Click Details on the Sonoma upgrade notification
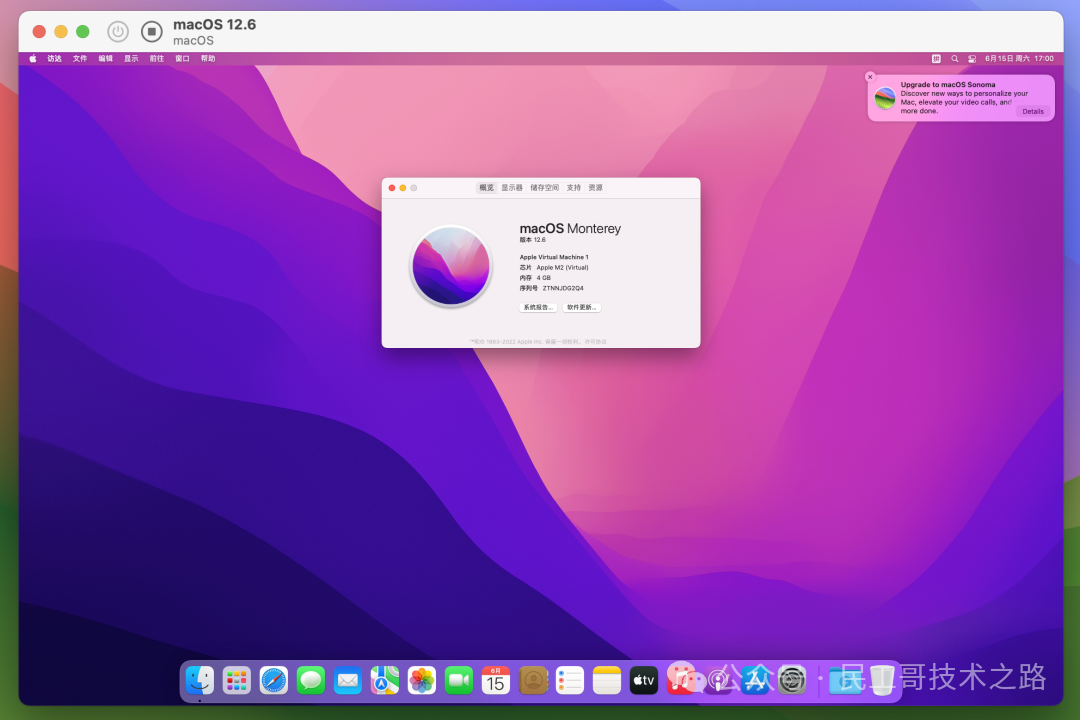Image resolution: width=1080 pixels, height=720 pixels. pyautogui.click(x=1032, y=111)
